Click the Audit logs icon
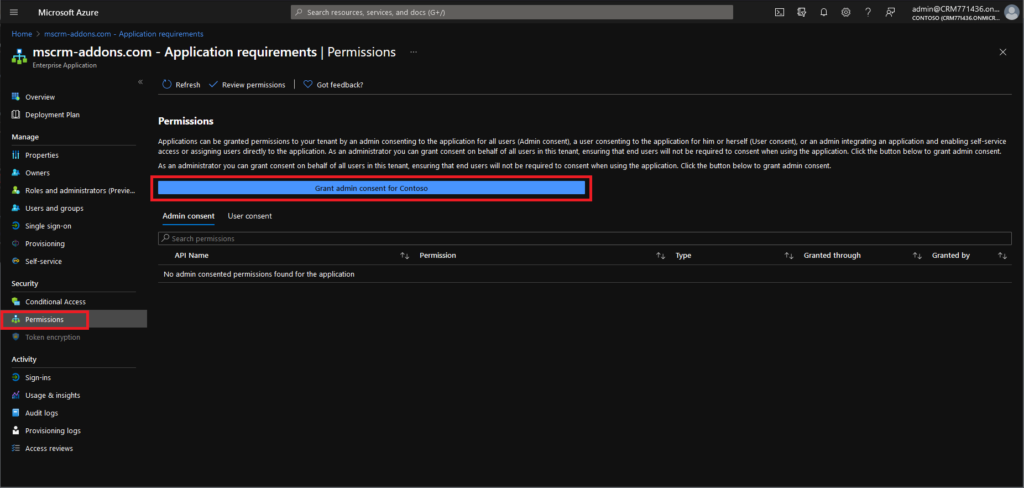The height and width of the screenshot is (488, 1024). coord(16,413)
